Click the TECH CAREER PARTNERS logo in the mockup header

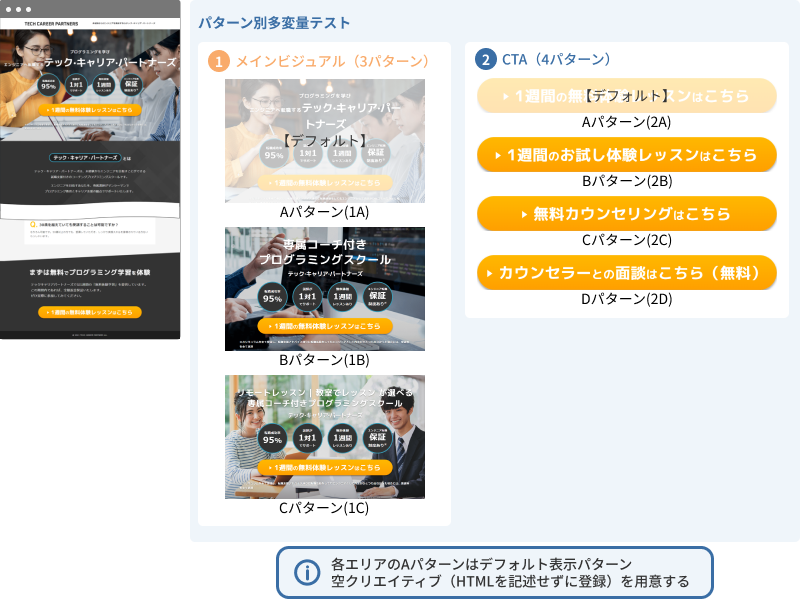52,23
